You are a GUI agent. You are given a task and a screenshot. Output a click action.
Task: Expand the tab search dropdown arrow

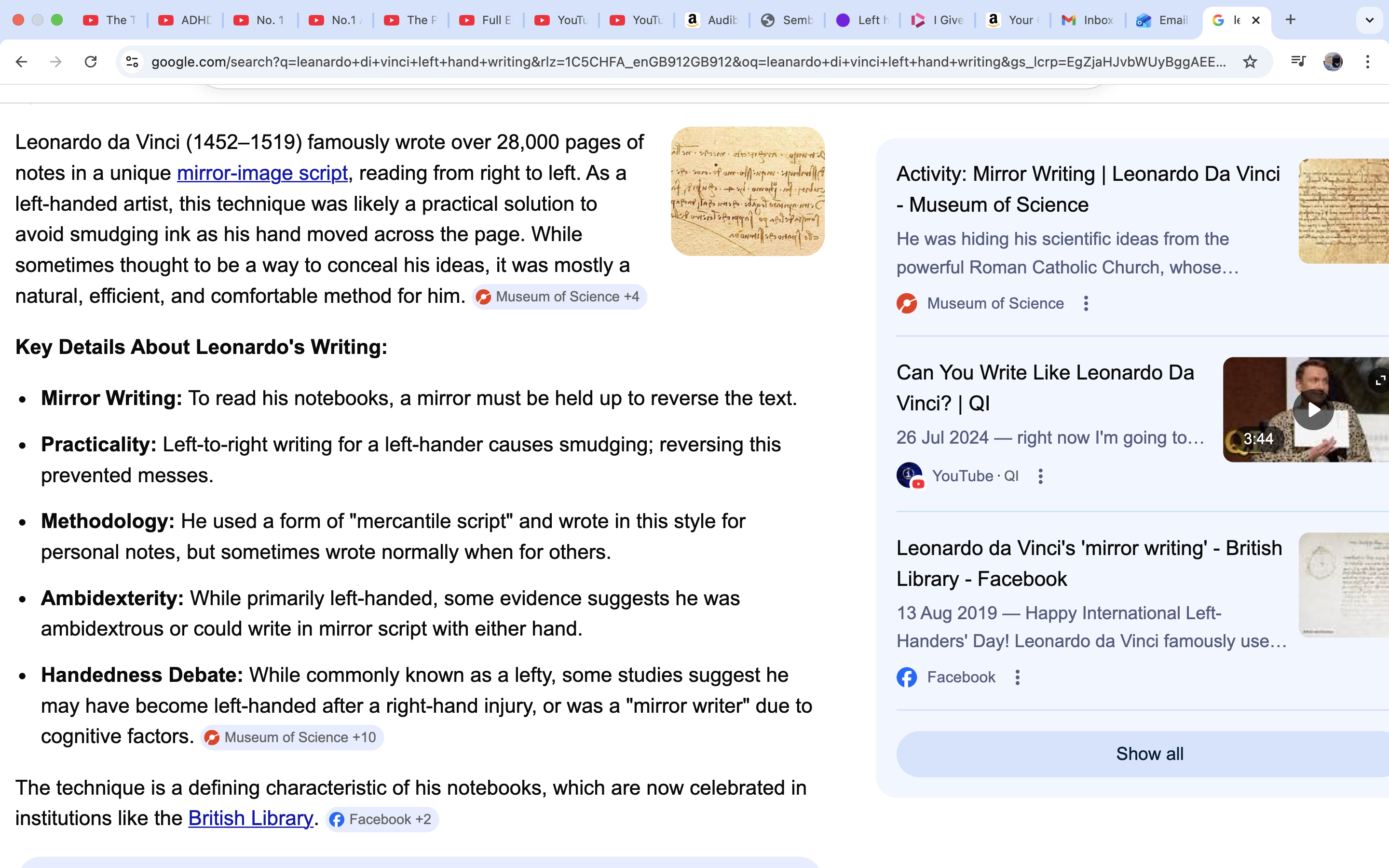[x=1370, y=20]
